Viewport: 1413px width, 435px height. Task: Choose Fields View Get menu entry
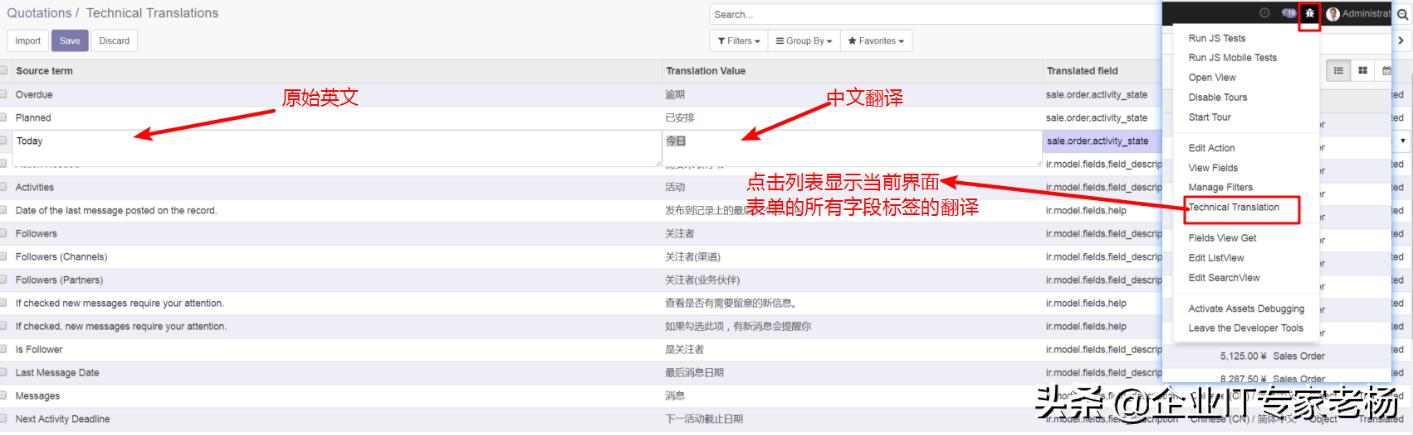(x=1222, y=238)
